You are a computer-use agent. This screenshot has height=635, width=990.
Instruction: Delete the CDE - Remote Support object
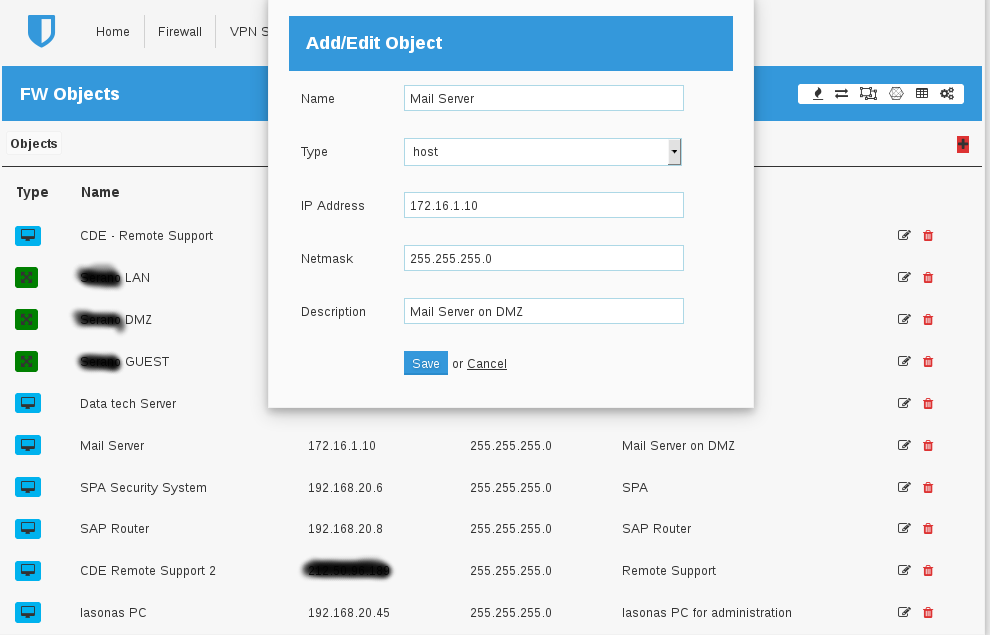(x=928, y=236)
